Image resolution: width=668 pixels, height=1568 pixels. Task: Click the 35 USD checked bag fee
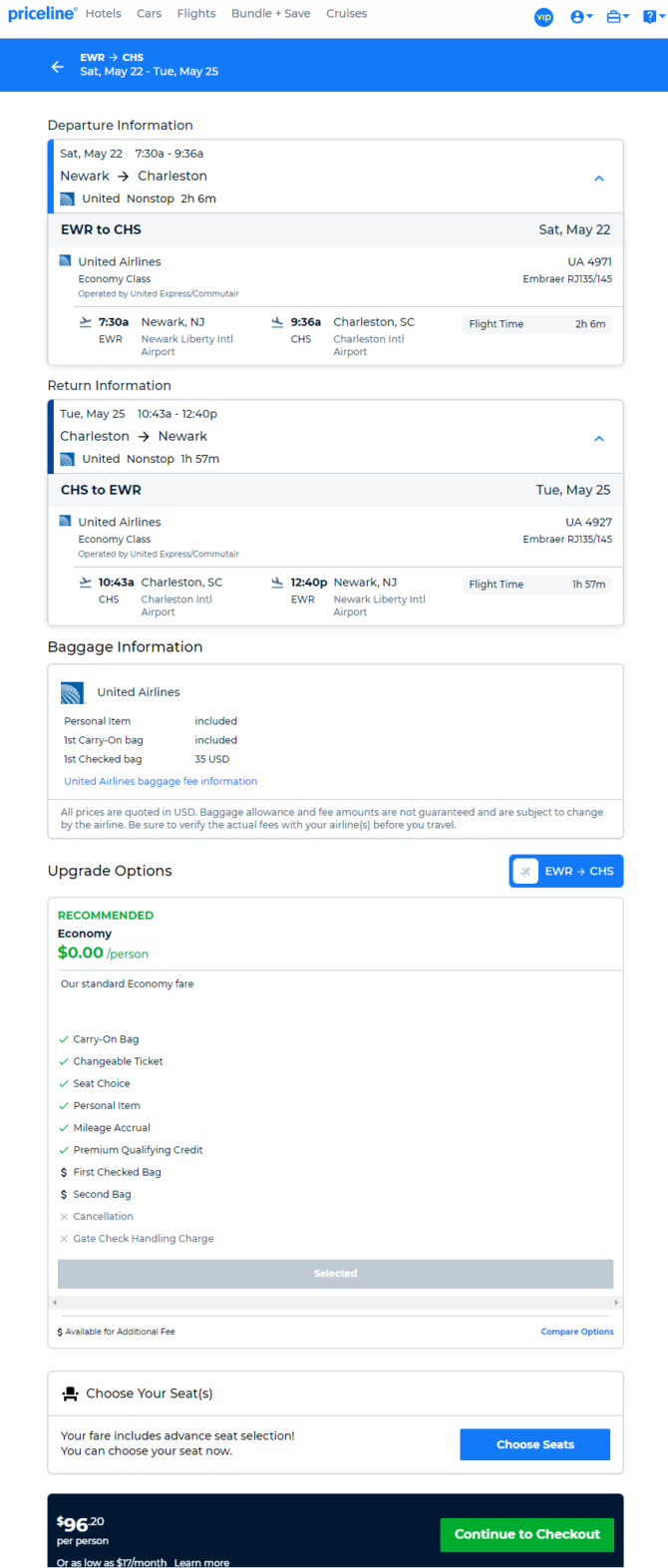[212, 759]
